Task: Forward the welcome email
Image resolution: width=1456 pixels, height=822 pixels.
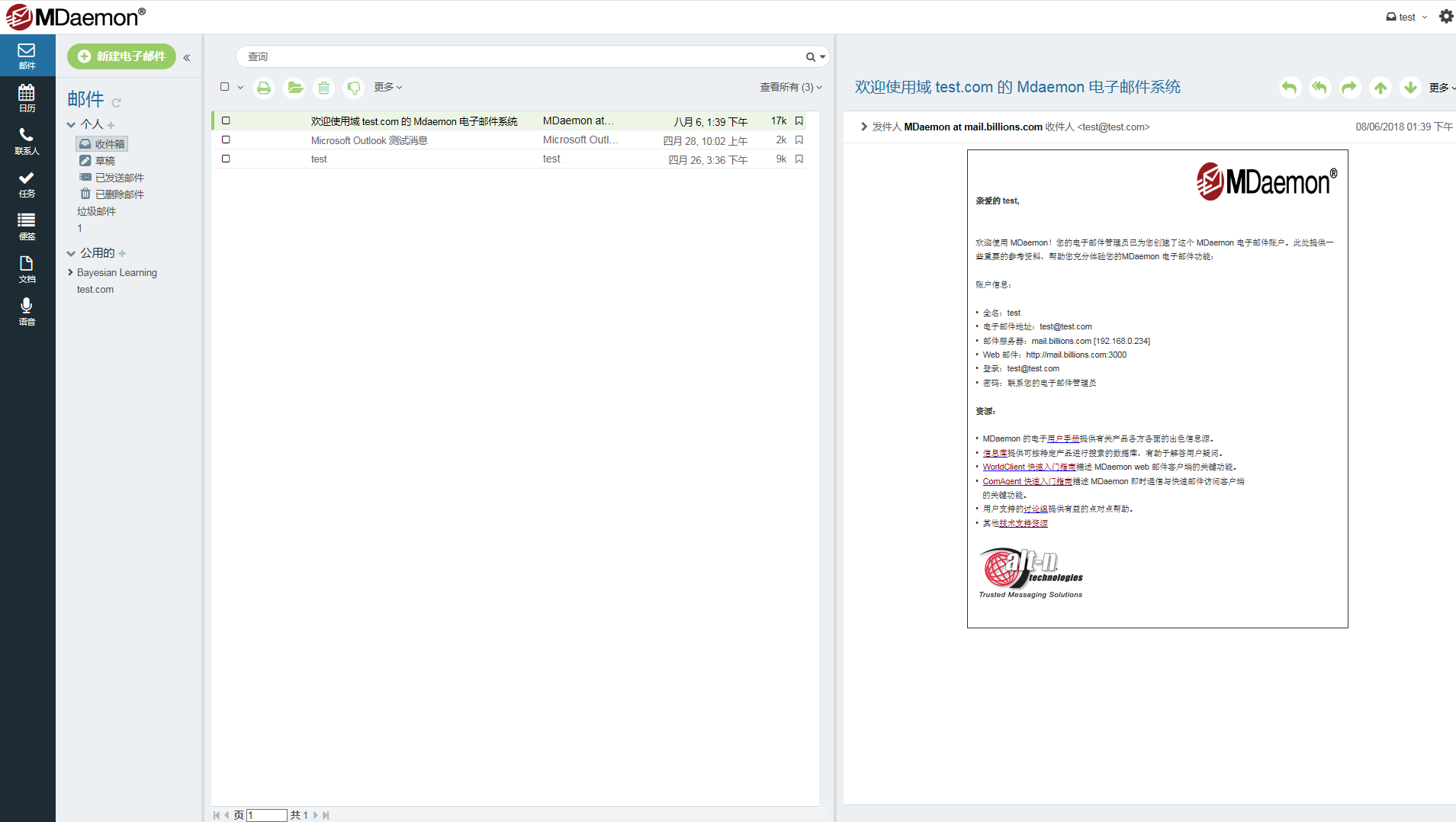Action: tap(1349, 88)
